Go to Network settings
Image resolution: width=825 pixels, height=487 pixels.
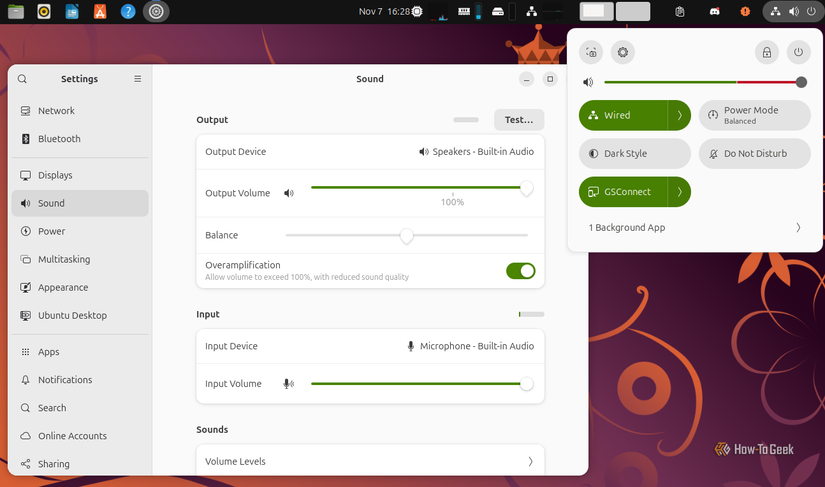pyautogui.click(x=80, y=111)
